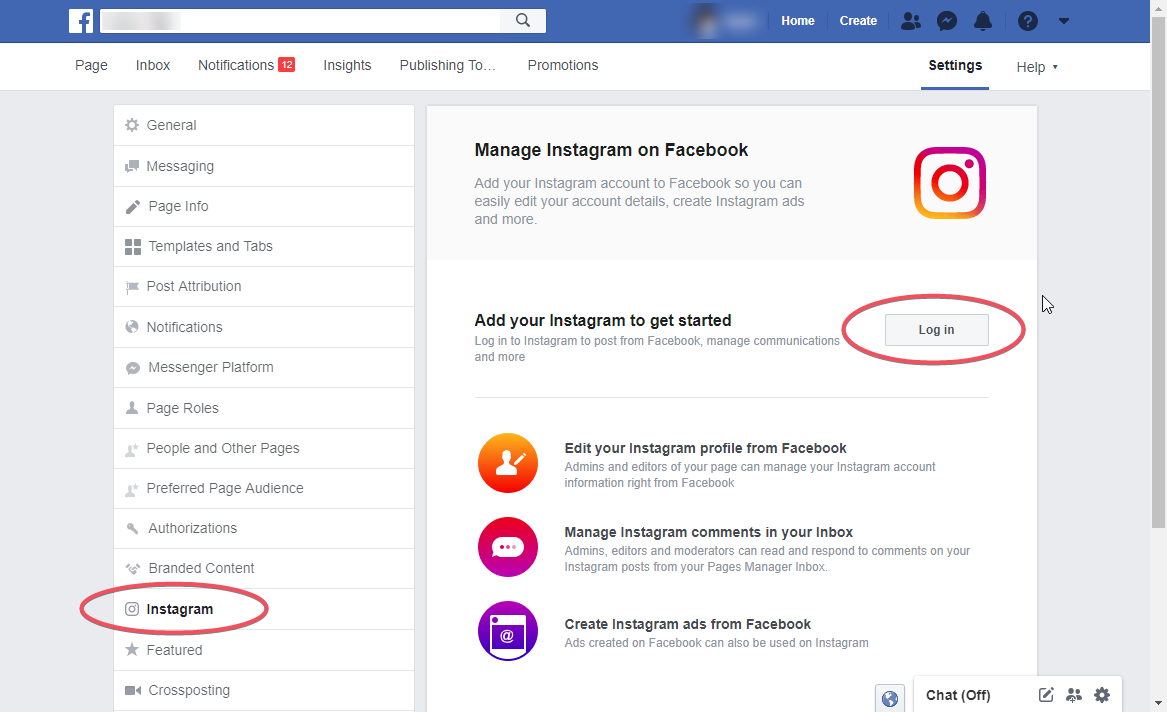Click the search magnifier icon
Viewport: 1167px width, 712px height.
pyautogui.click(x=523, y=21)
